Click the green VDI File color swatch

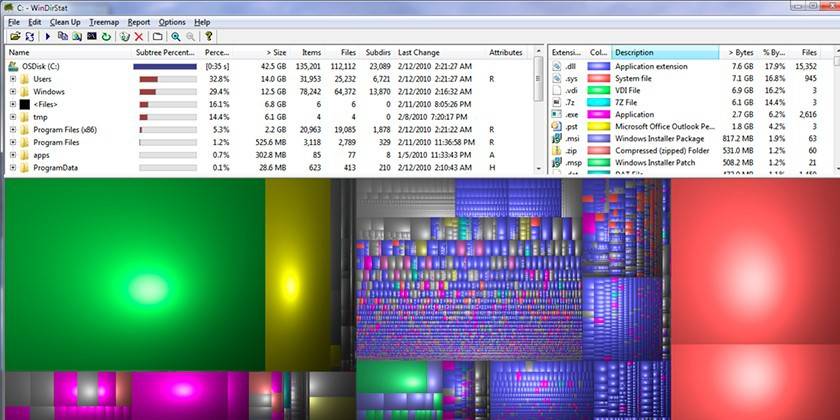click(599, 90)
